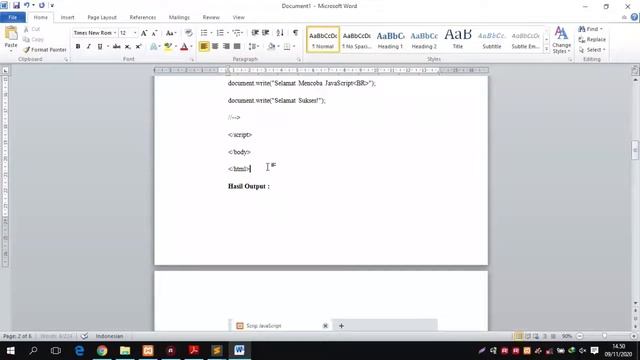This screenshot has width=640, height=360.
Task: Open Line Spacing dropdown
Action: (x=253, y=47)
